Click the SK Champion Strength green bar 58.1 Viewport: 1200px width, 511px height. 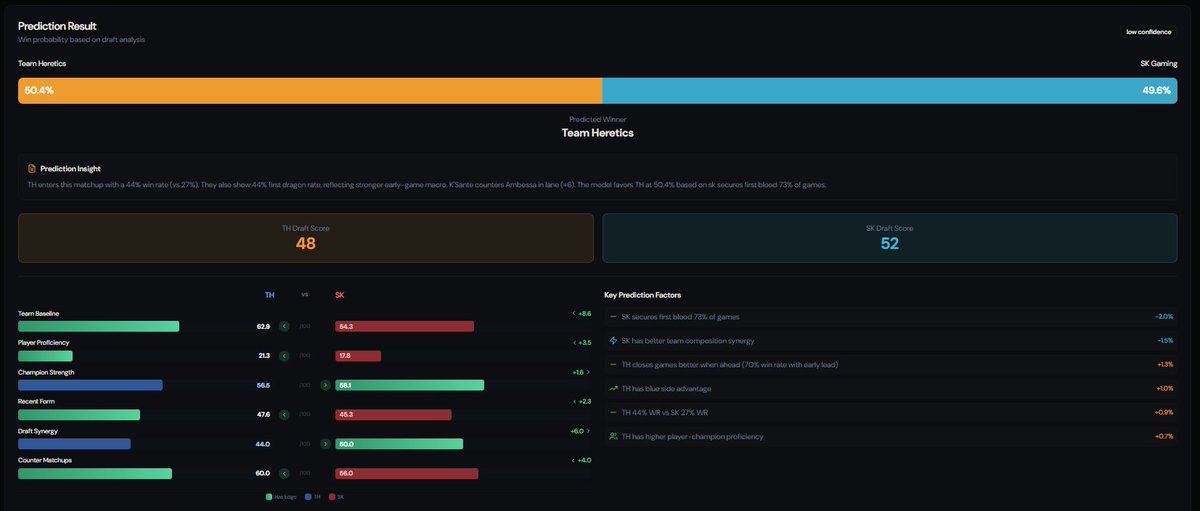click(409, 385)
